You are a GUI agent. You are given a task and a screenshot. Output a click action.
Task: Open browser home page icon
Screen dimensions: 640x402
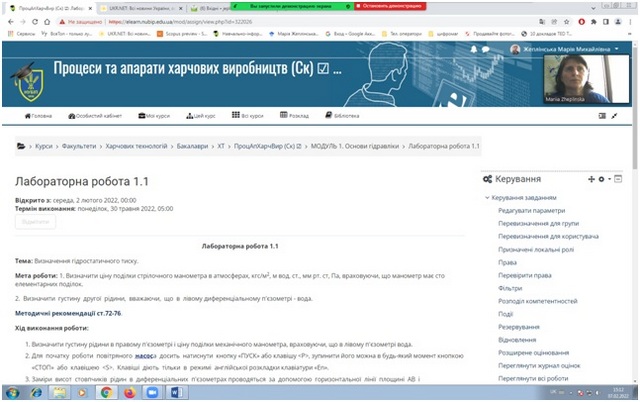click(x=47, y=22)
